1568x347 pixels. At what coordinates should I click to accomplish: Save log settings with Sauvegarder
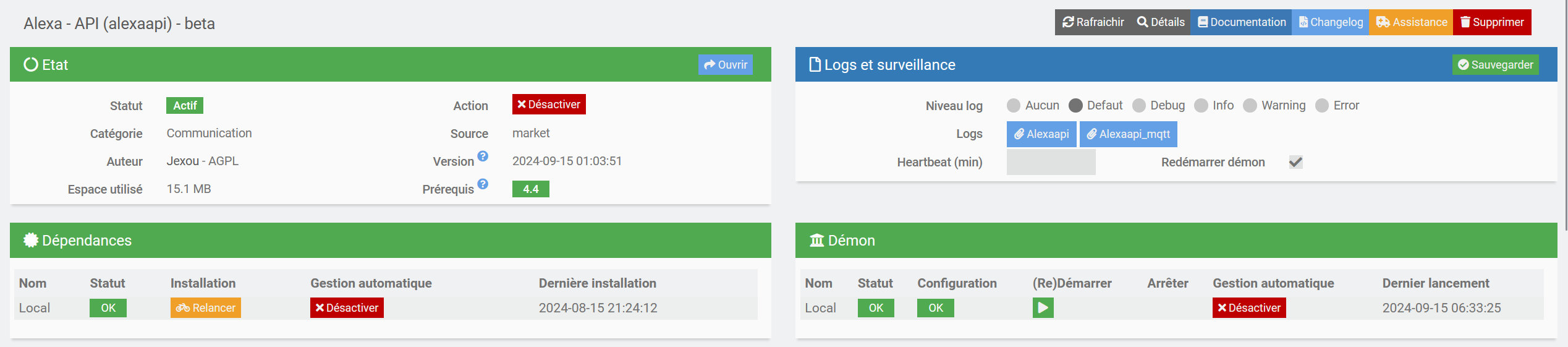coord(1495,65)
